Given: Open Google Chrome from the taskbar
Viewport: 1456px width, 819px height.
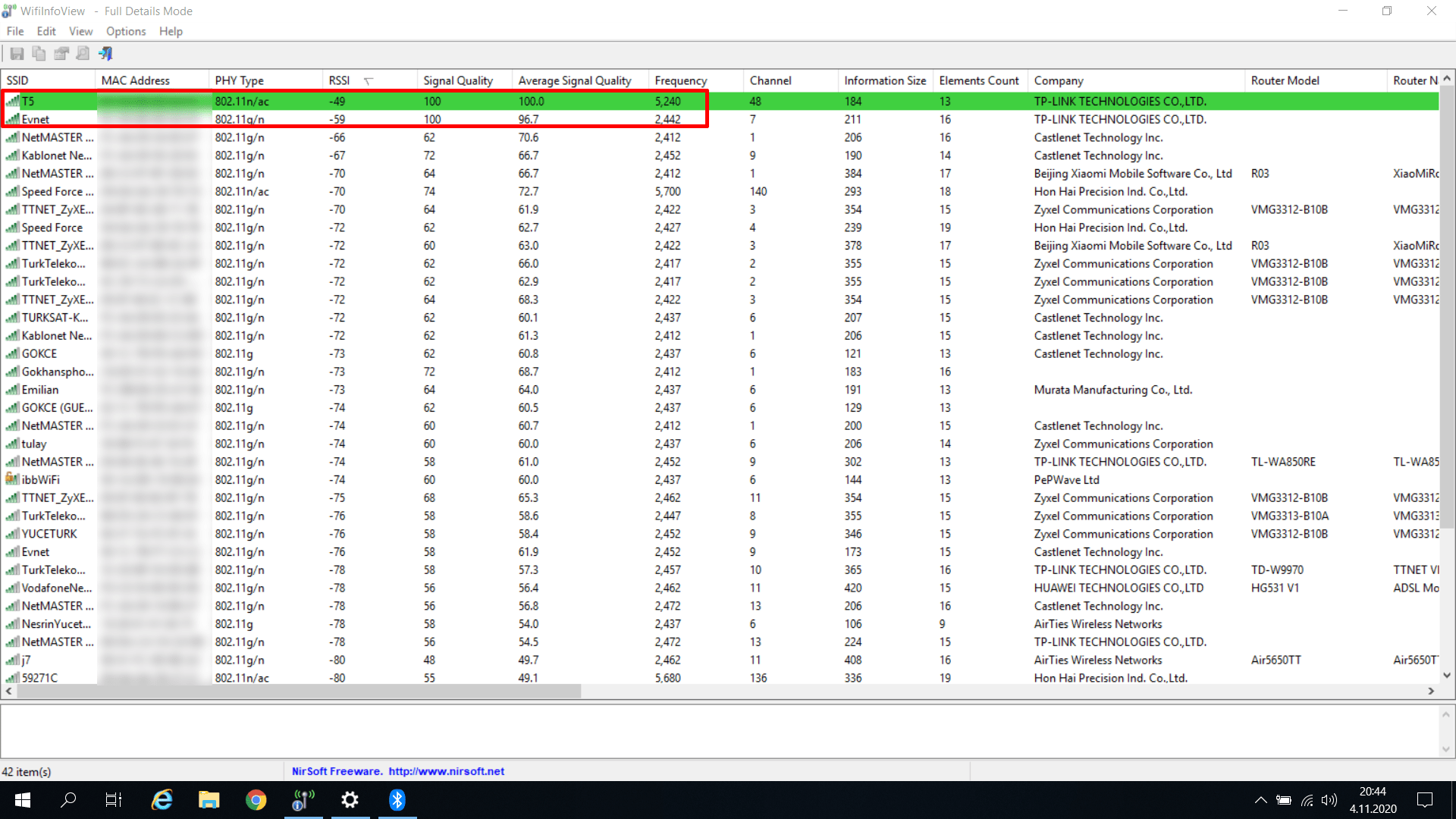Looking at the screenshot, I should pyautogui.click(x=256, y=800).
